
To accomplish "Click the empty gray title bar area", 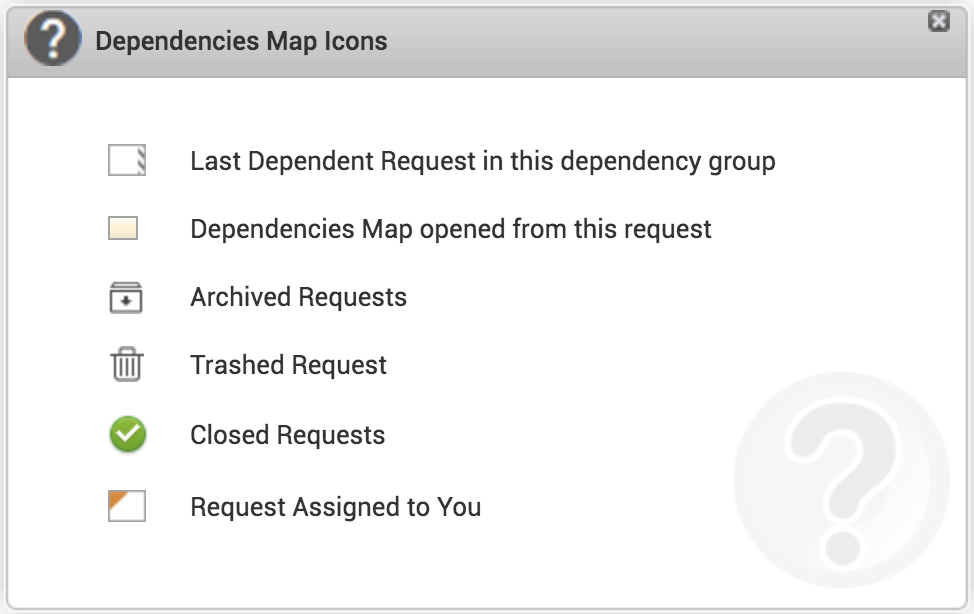I will point(650,42).
